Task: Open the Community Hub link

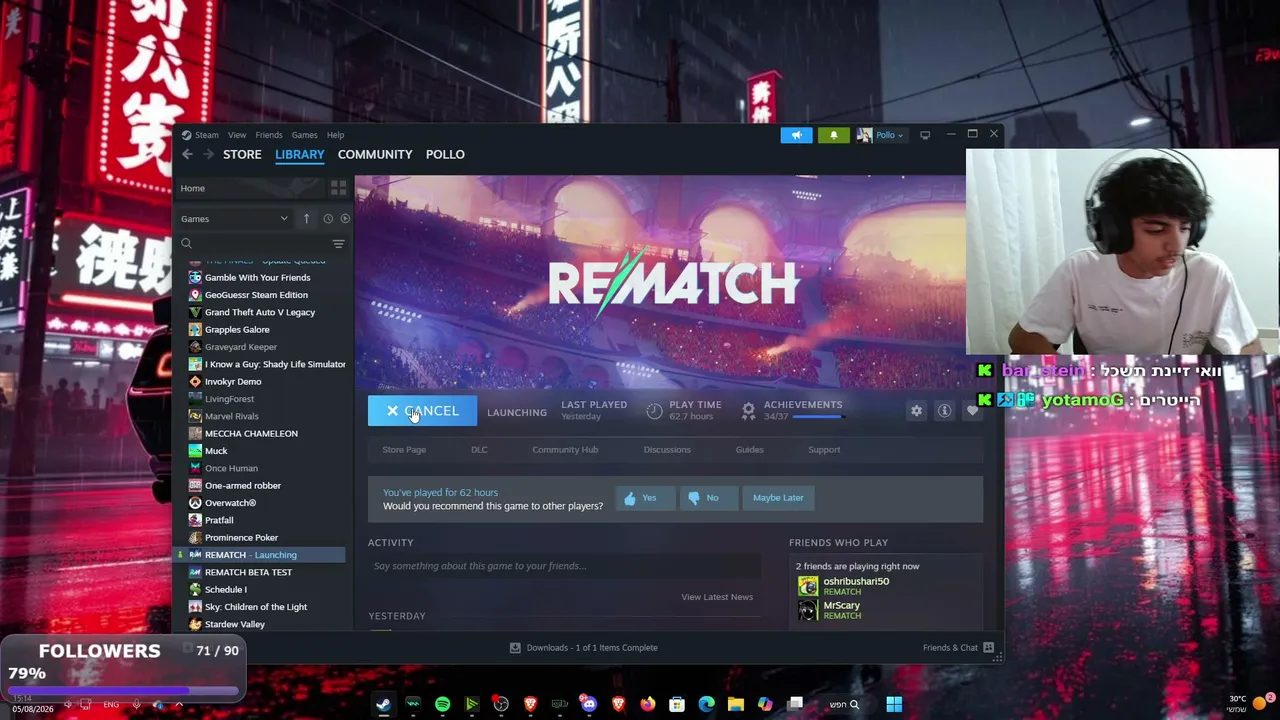Action: point(565,450)
